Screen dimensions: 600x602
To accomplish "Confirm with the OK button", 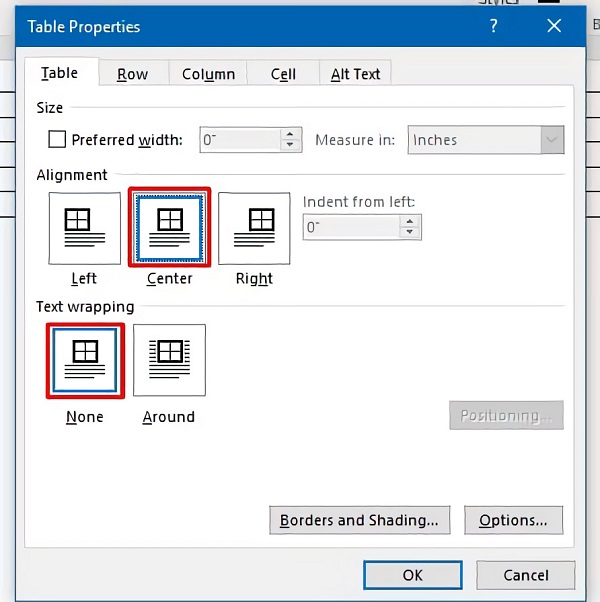I will 413,575.
